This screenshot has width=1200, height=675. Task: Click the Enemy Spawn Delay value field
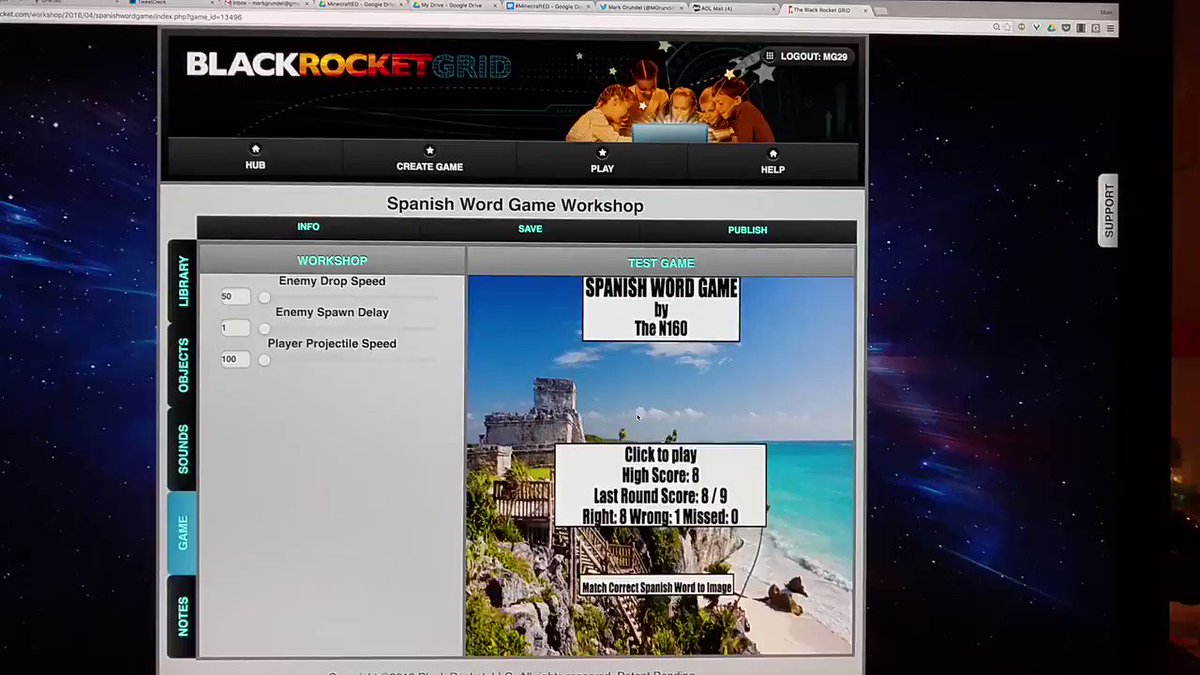(236, 328)
